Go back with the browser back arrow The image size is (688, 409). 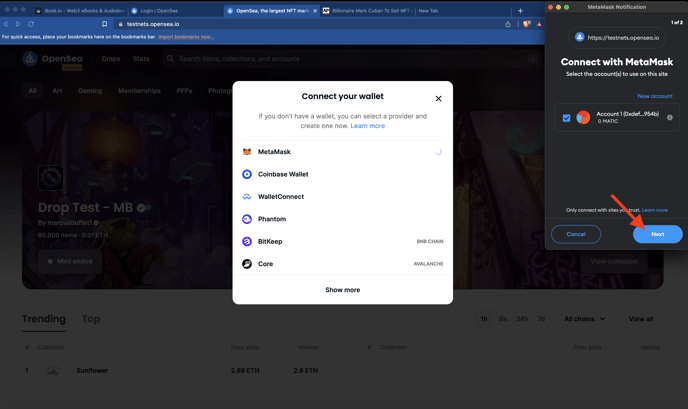(x=5, y=24)
